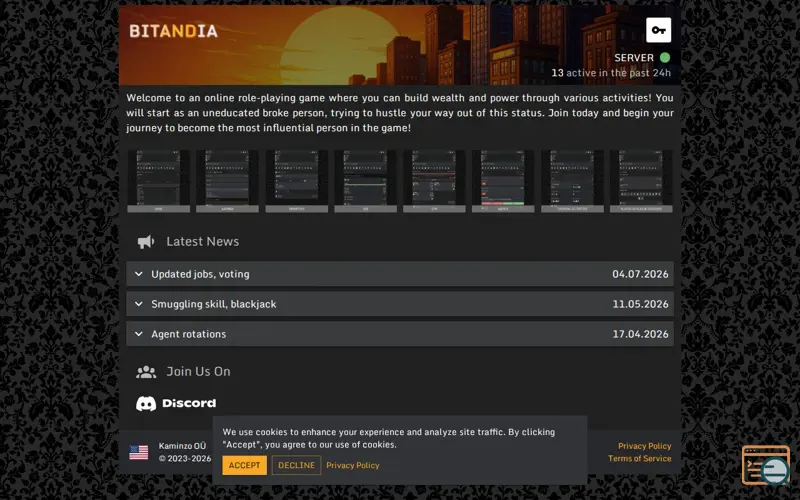View the eighth screenshot thumbnail
Viewport: 800px width, 500px height.
(x=641, y=181)
